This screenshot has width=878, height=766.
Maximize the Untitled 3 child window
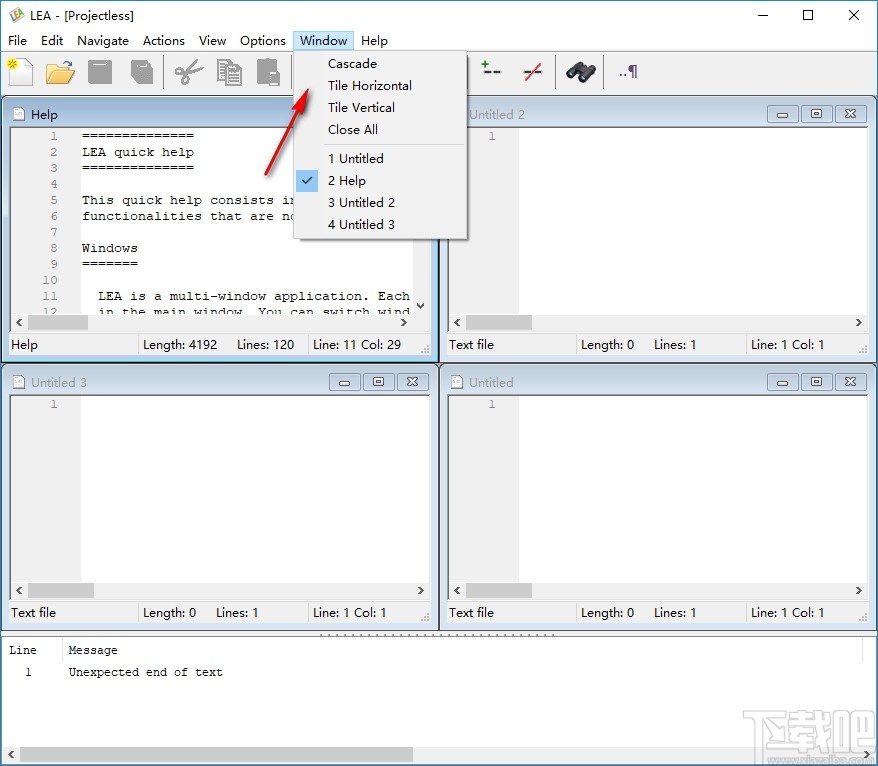point(379,382)
